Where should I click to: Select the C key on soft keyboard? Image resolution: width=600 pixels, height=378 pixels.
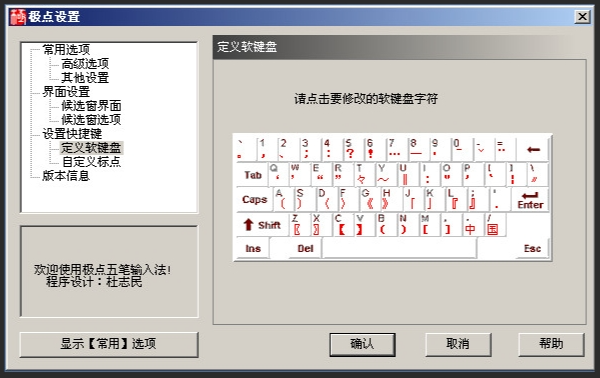pyautogui.click(x=343, y=225)
